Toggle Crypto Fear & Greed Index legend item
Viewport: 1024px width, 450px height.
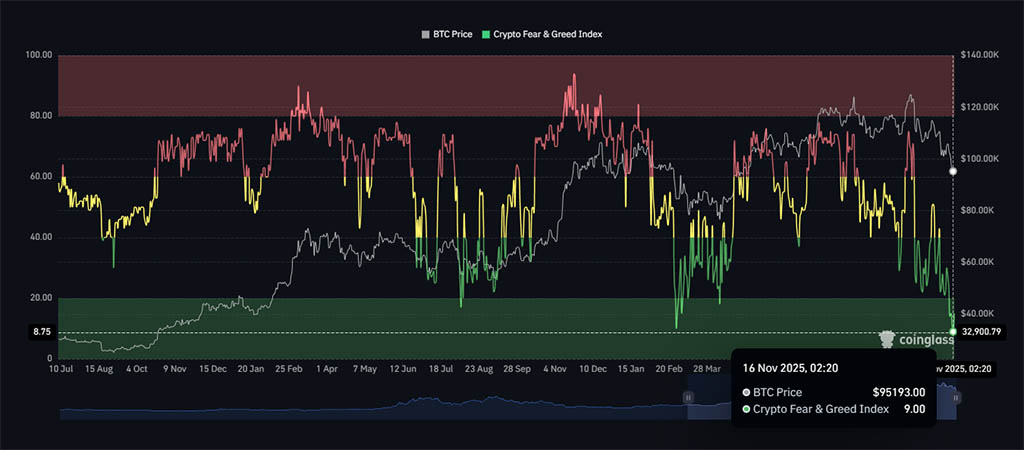tap(547, 34)
